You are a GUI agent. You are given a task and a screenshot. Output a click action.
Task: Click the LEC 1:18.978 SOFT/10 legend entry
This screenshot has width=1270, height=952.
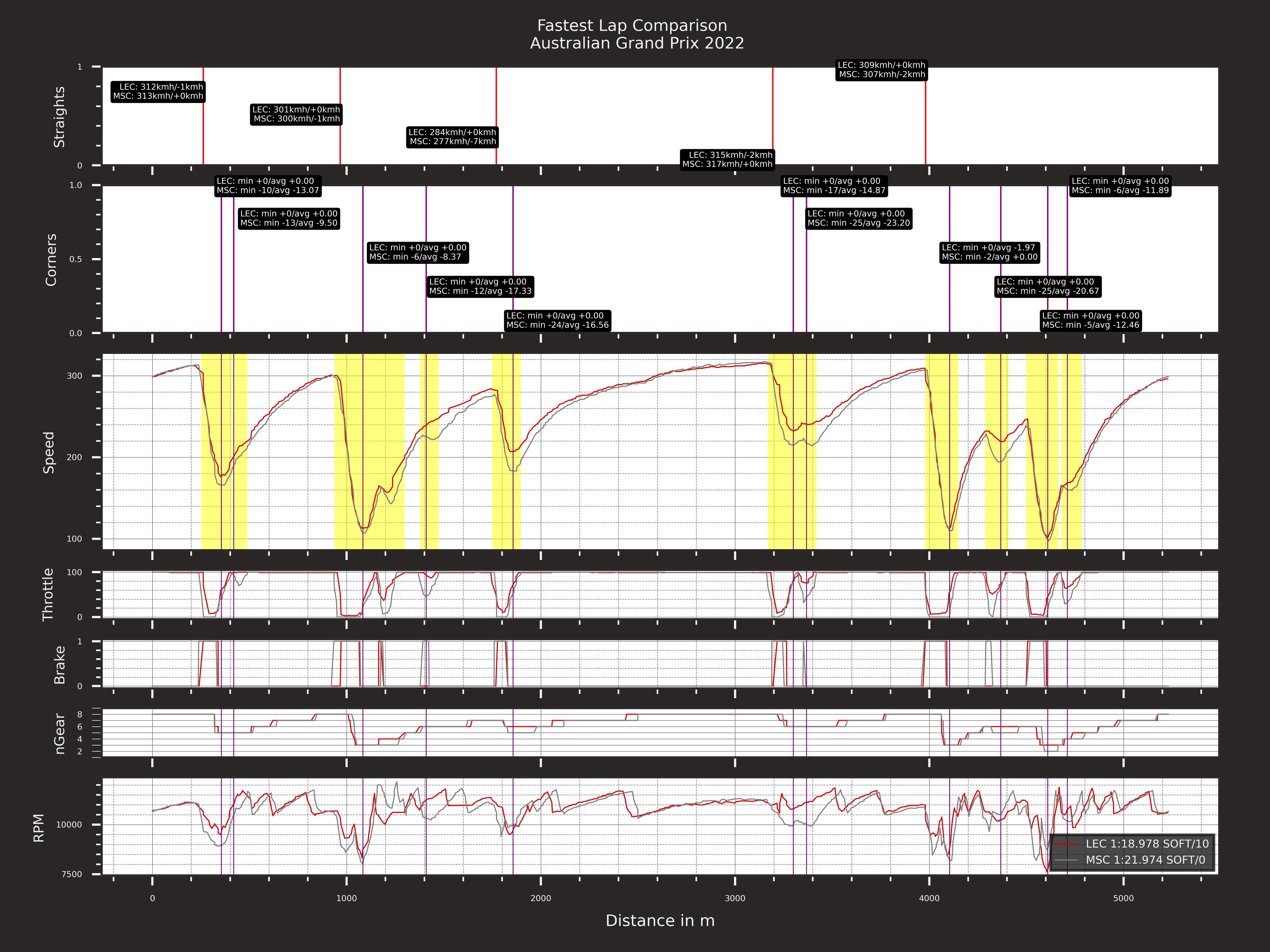[1146, 844]
